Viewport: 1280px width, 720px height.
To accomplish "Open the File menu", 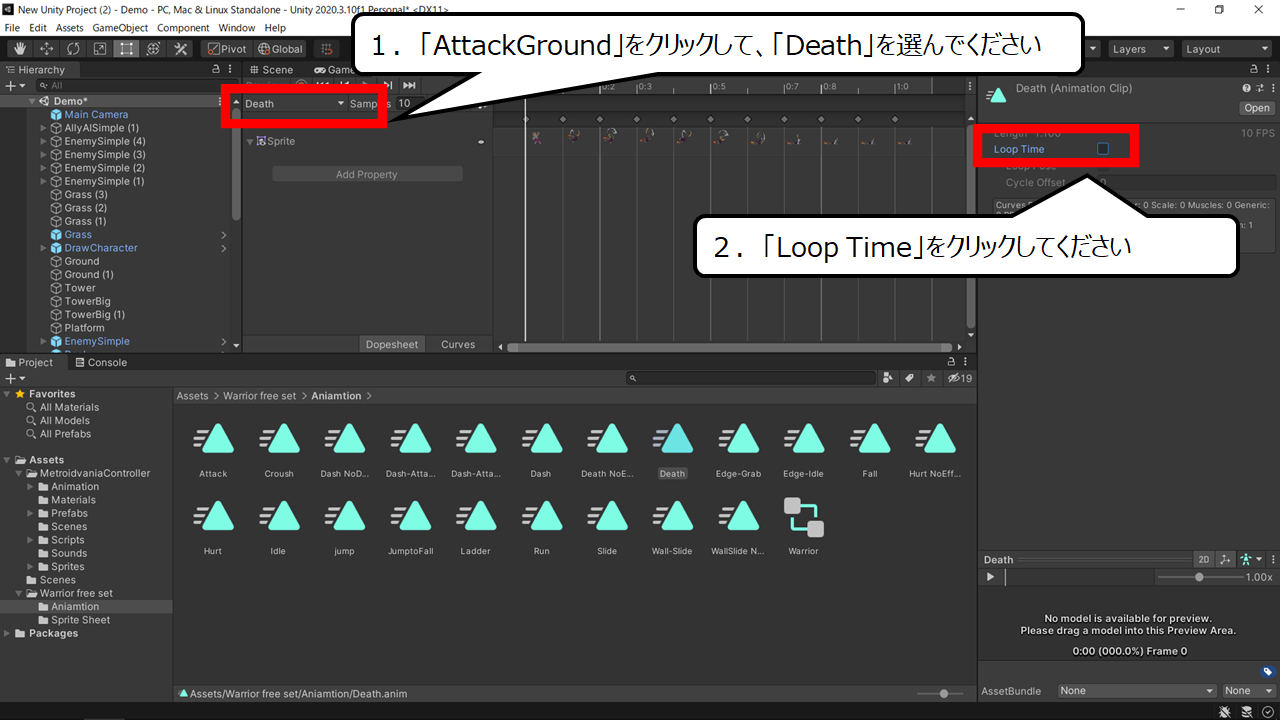I will click(12, 28).
